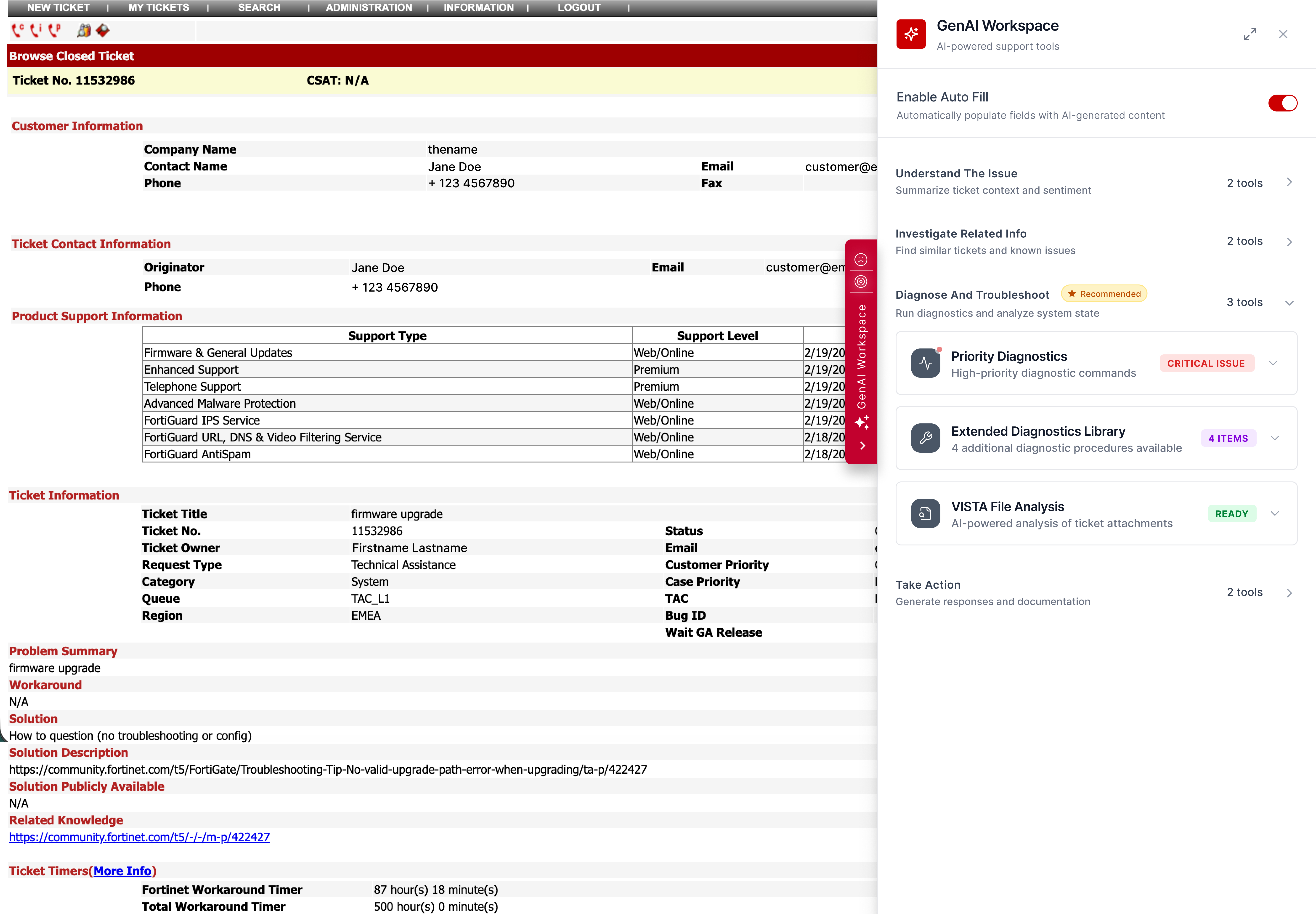Click the ticket owner 'Firstname Lastname'
This screenshot has height=914, width=1316.
click(409, 548)
